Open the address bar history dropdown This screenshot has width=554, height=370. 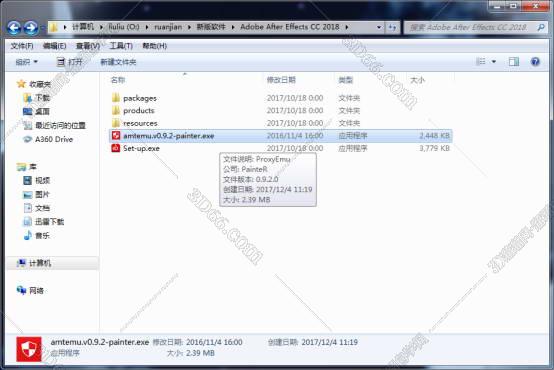[x=379, y=27]
